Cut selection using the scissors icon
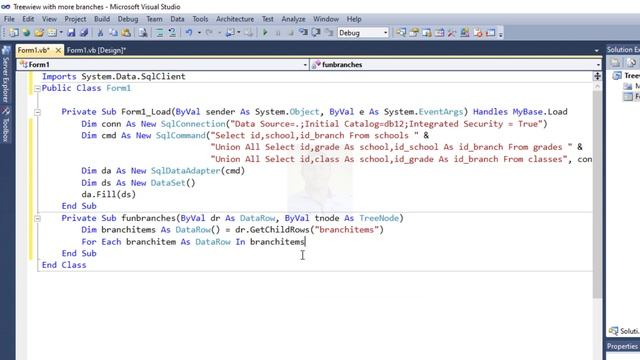The image size is (640, 360). [x=100, y=33]
